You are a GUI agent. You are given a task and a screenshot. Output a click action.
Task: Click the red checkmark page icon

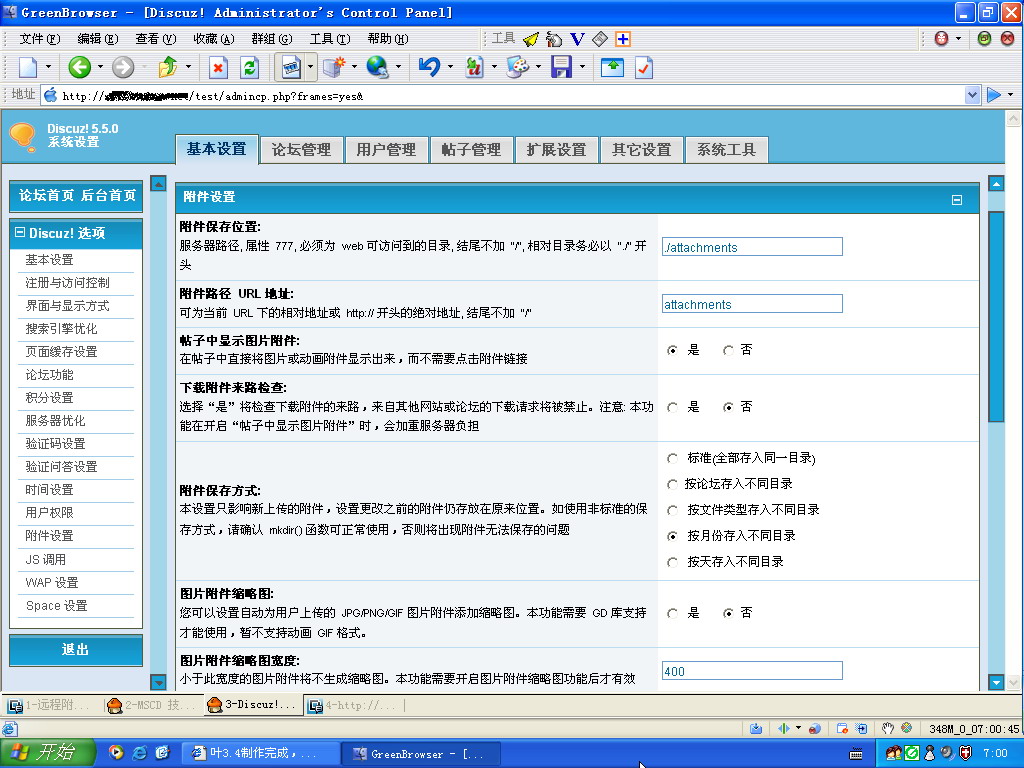pos(644,67)
